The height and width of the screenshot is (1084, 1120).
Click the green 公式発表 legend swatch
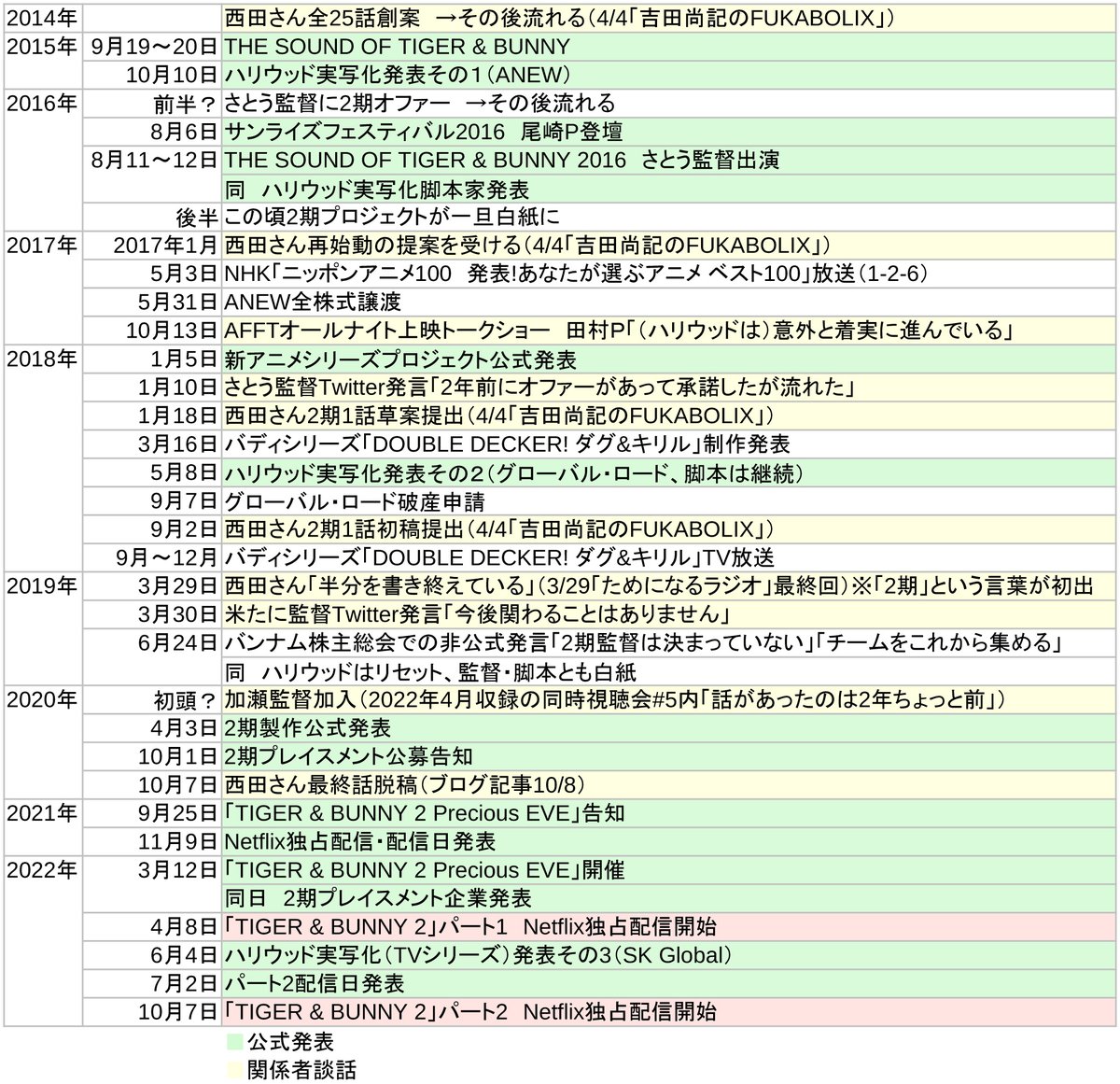click(x=234, y=1042)
